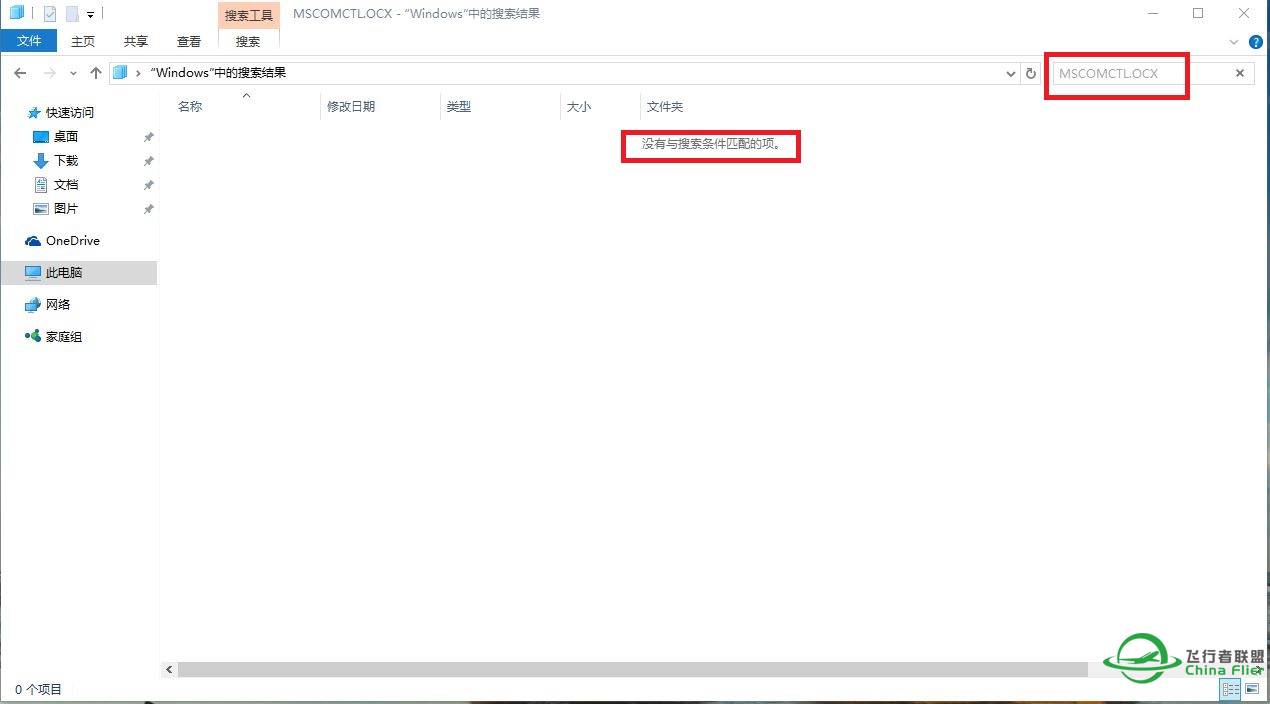The height and width of the screenshot is (704, 1270).
Task: Refresh the search results with the refresh icon
Action: pos(1031,73)
